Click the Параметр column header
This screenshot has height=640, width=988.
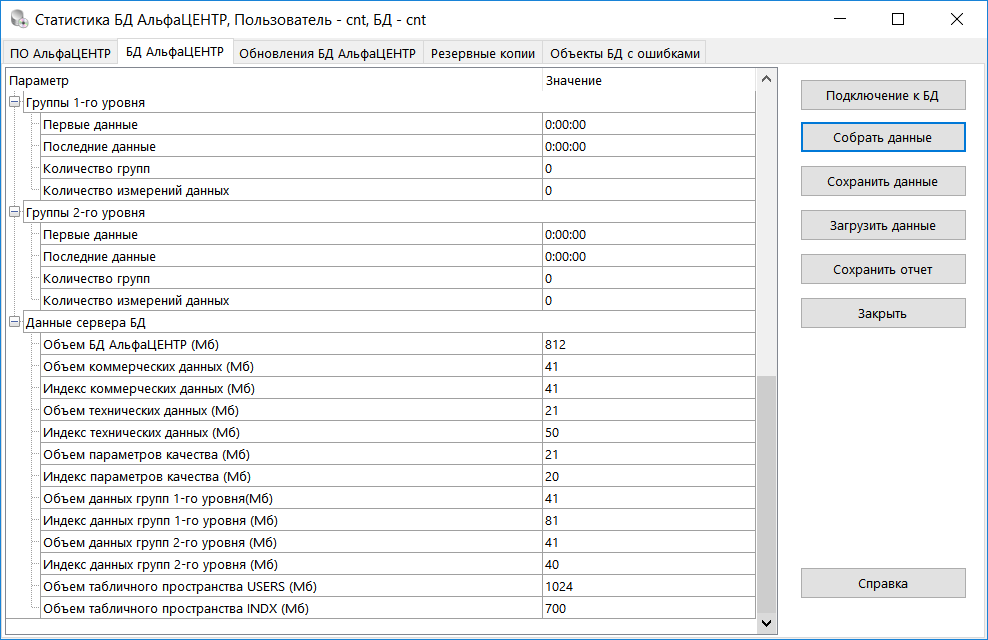[273, 81]
